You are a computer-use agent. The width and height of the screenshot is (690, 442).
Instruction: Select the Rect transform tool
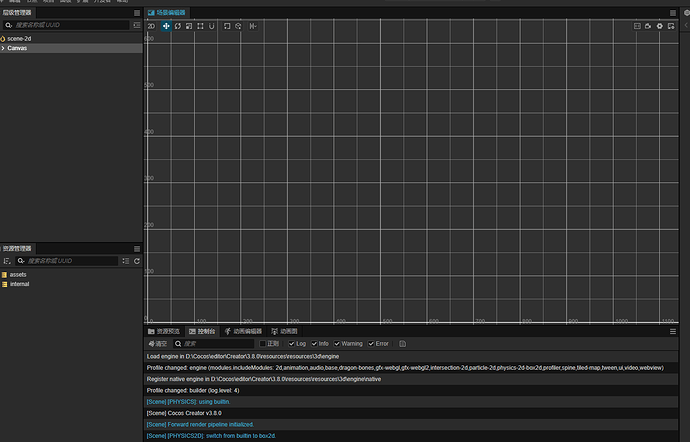[x=200, y=26]
